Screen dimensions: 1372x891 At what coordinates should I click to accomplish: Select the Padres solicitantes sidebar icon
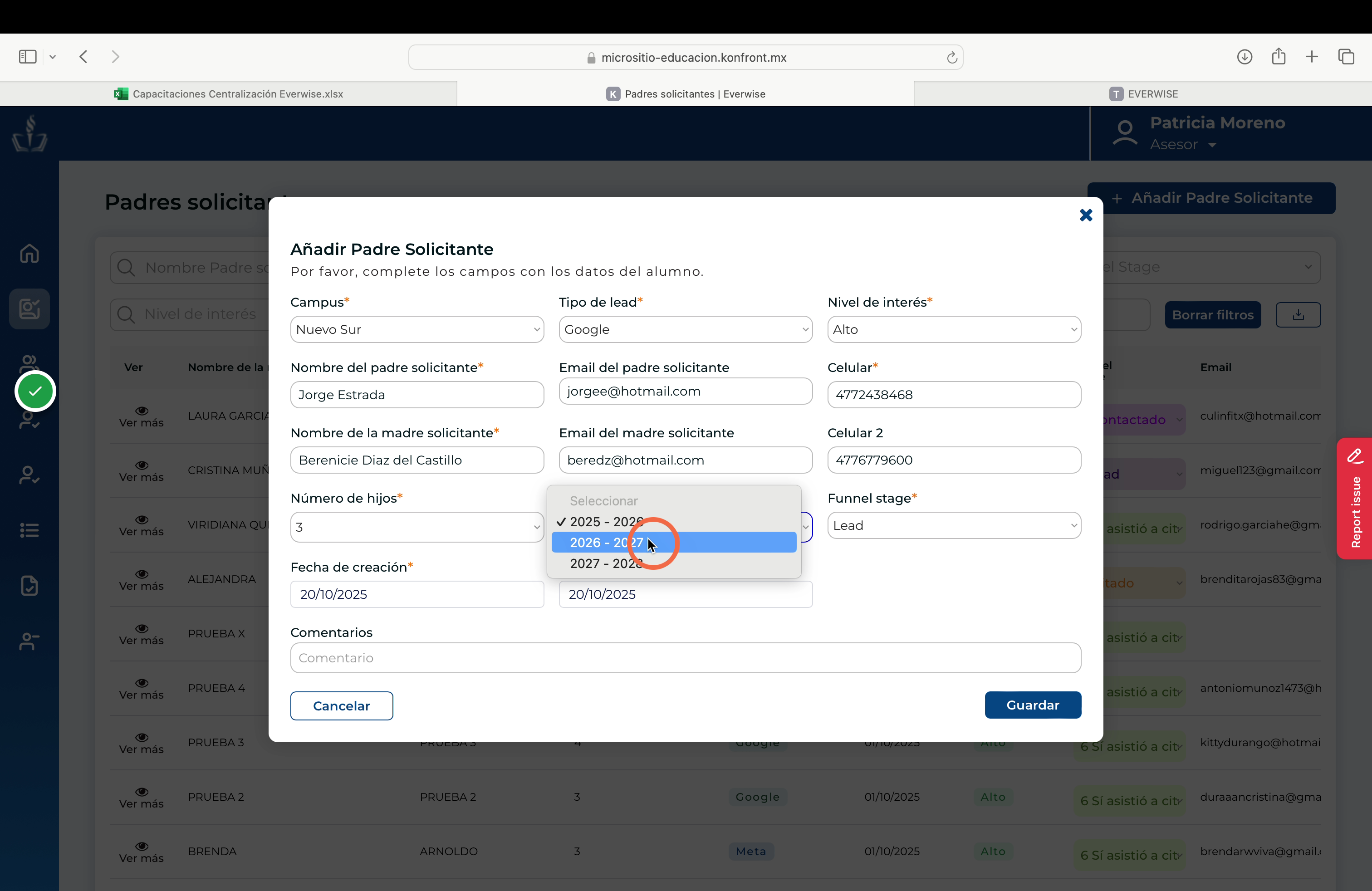point(29,309)
